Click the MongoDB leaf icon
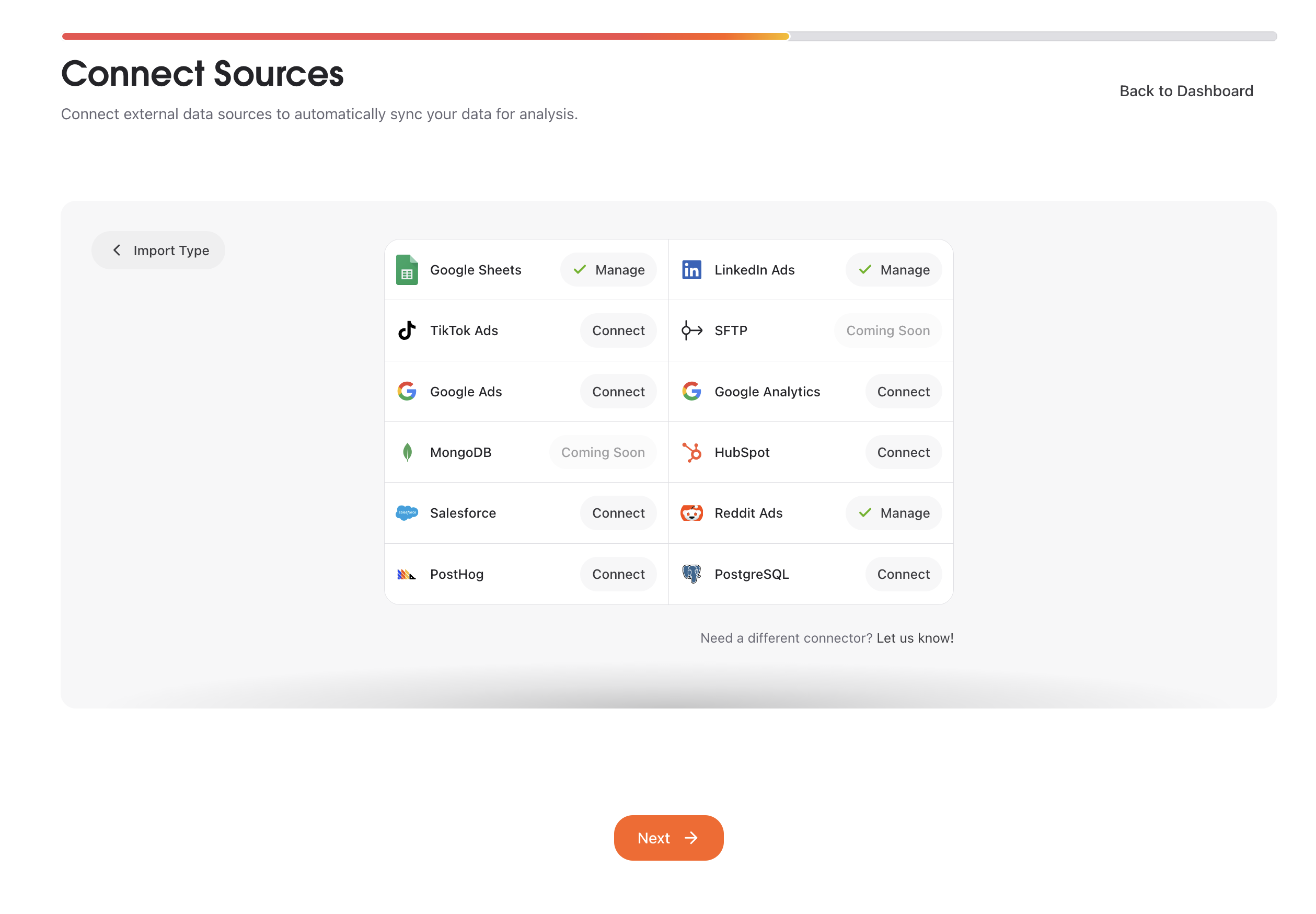 [x=407, y=452]
